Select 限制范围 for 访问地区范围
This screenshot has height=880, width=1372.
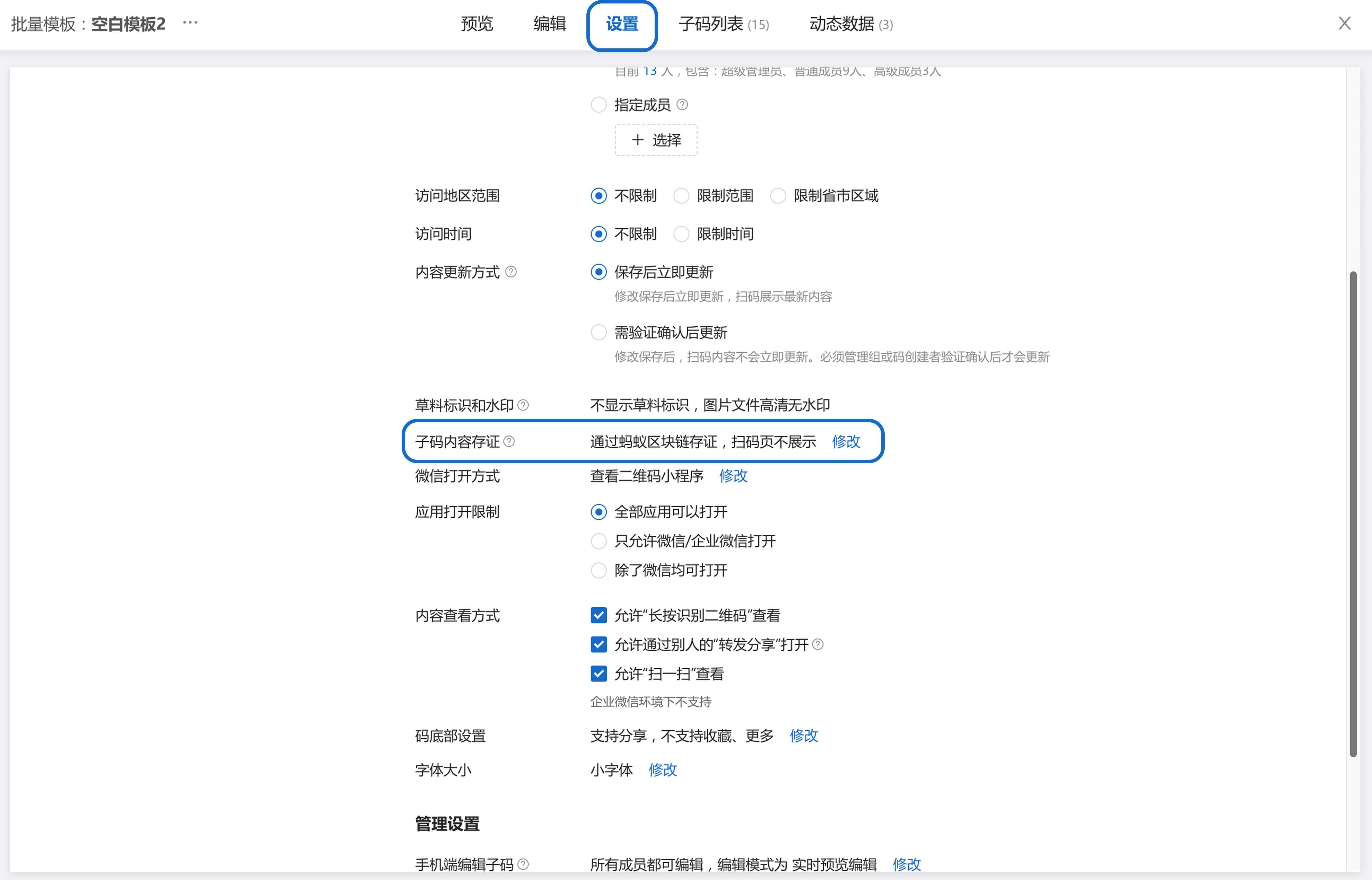tap(681, 196)
